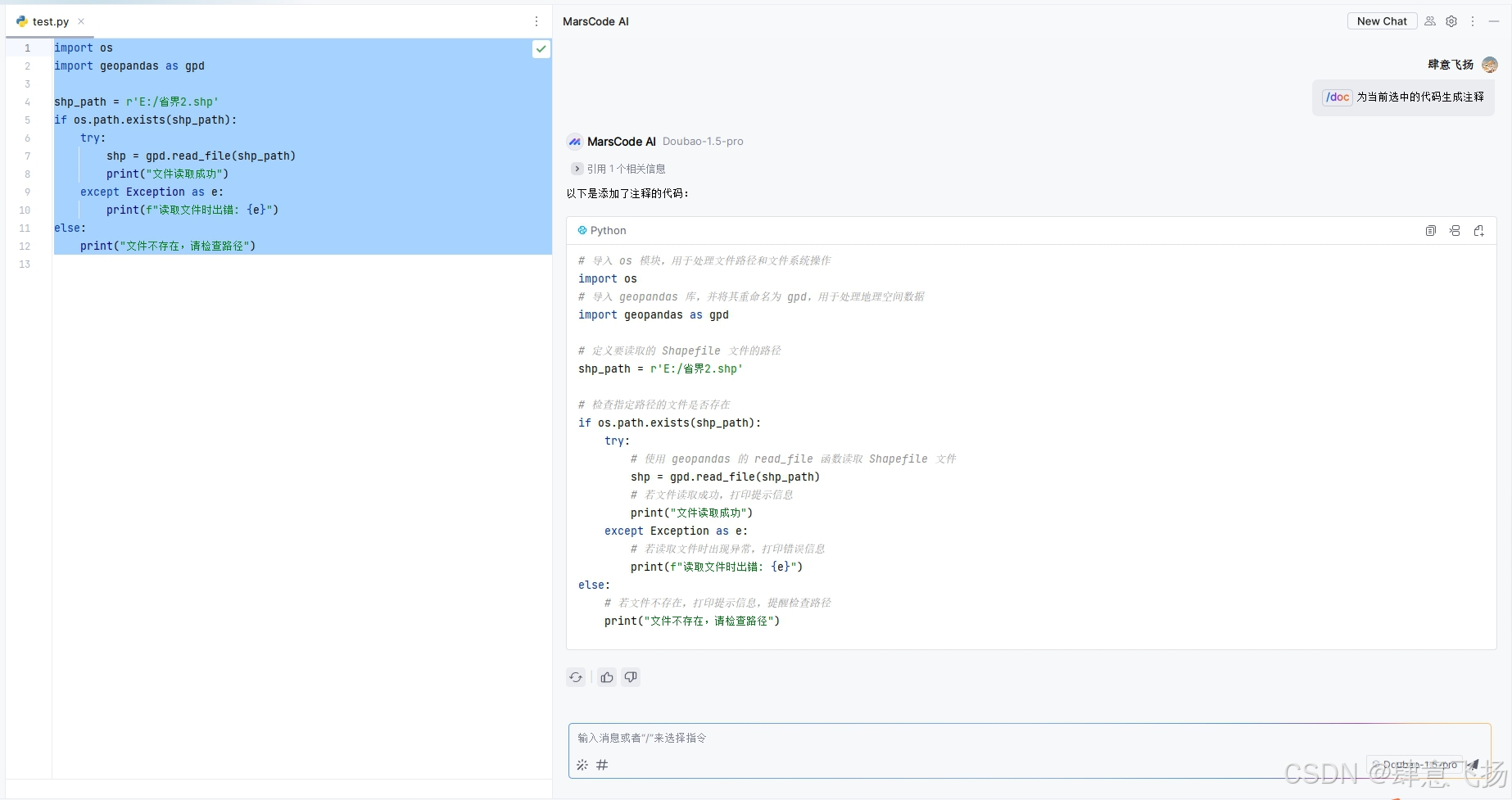Click comment '# 定义要读取的 Shapefile 文件的路径'
Image resolution: width=1512 pixels, height=800 pixels.
coord(680,351)
